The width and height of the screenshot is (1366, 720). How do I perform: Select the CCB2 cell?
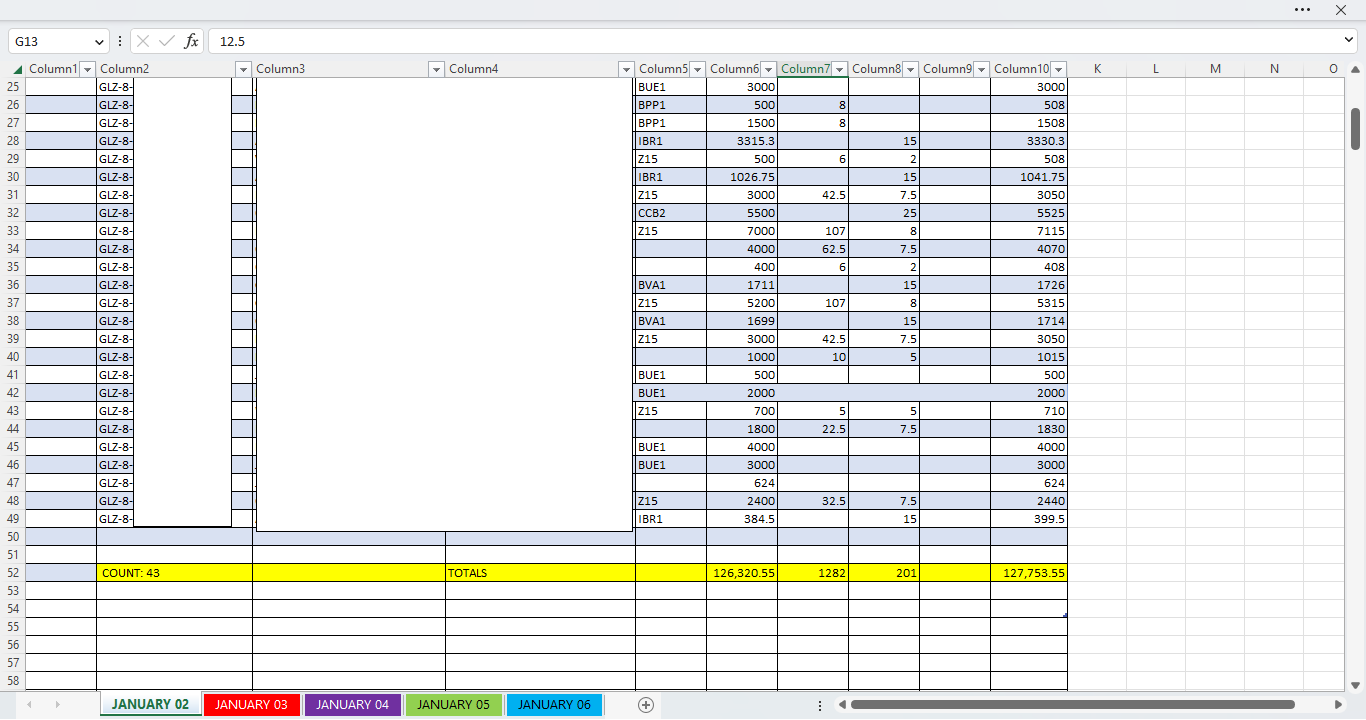pos(671,213)
